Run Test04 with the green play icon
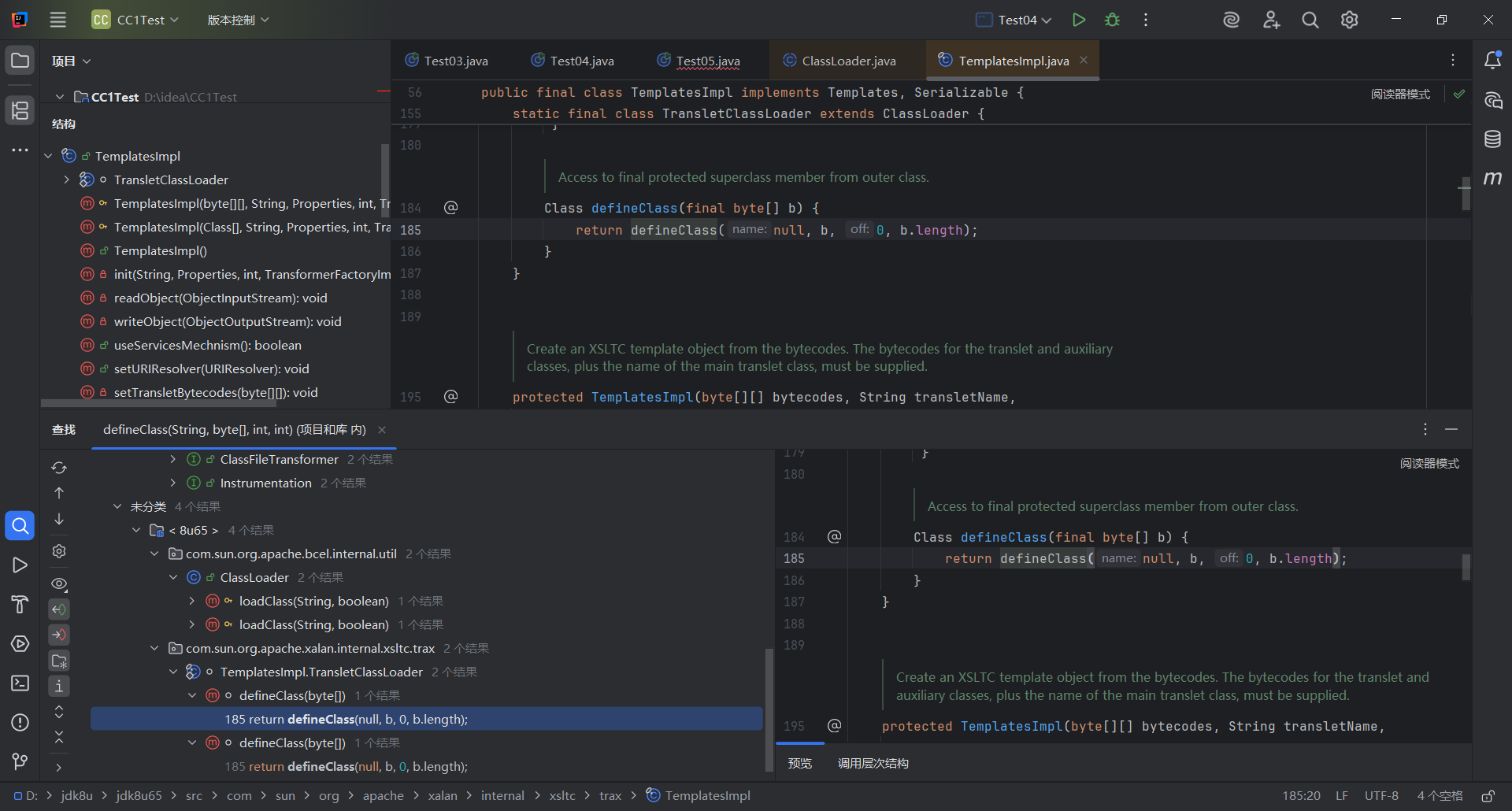 click(x=1079, y=20)
